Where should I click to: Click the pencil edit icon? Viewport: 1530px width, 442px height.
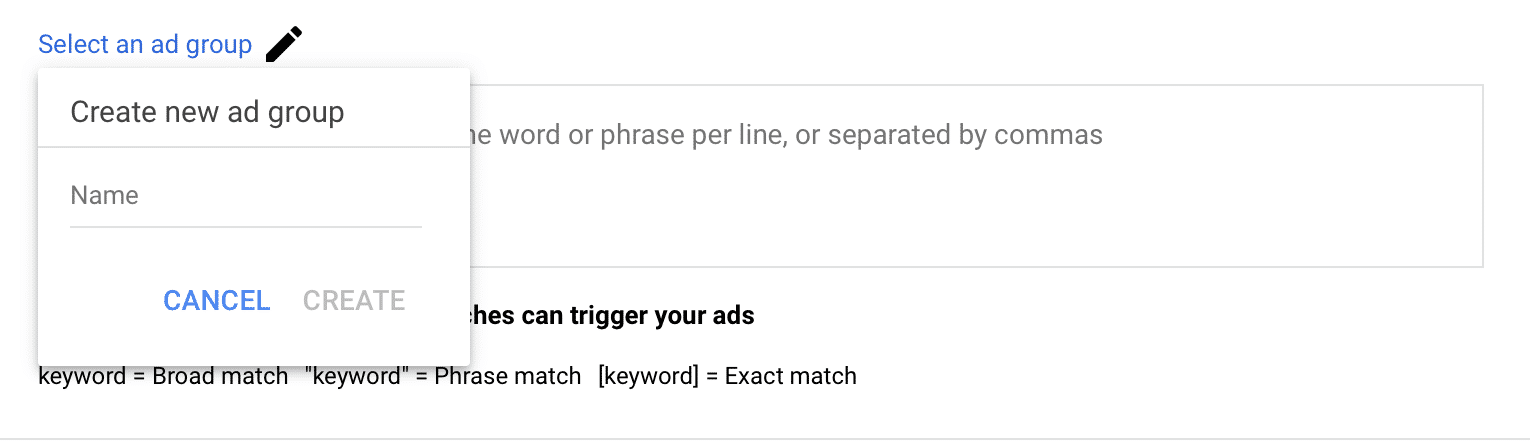pos(284,44)
